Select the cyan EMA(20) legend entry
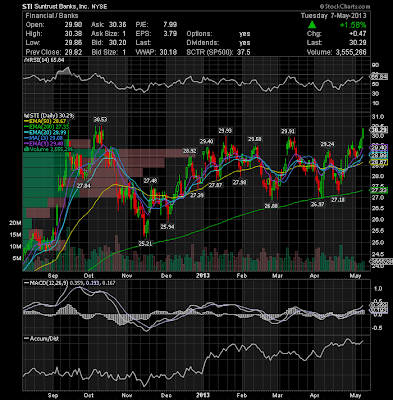393x400 pixels. point(45,133)
